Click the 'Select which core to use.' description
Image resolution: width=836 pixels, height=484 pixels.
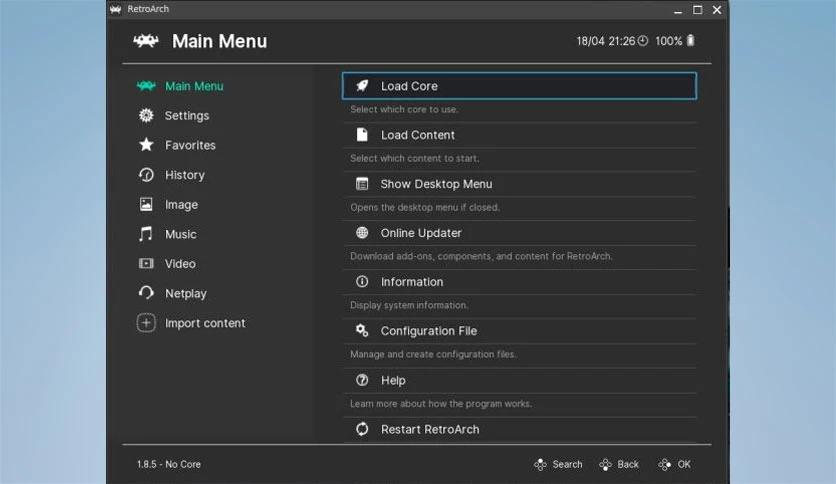coord(404,109)
